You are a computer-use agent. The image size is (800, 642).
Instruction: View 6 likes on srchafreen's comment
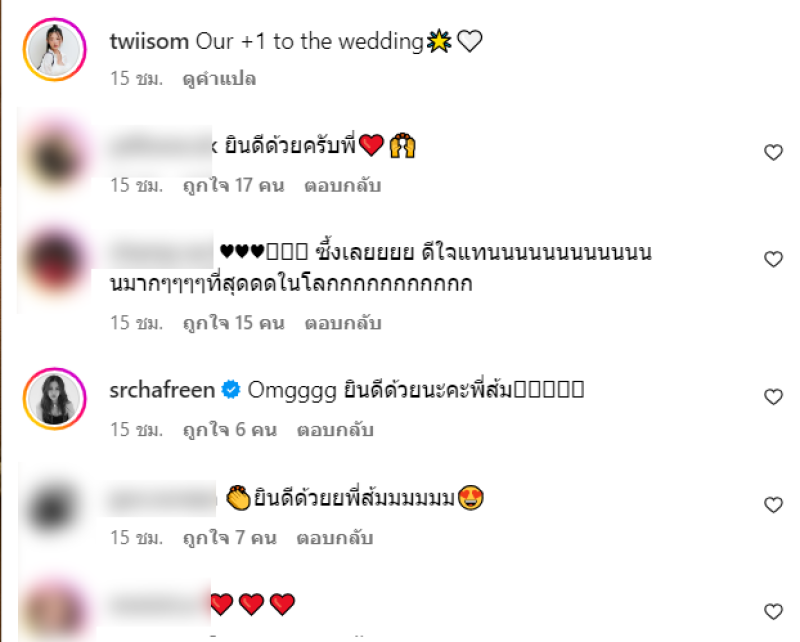click(230, 430)
